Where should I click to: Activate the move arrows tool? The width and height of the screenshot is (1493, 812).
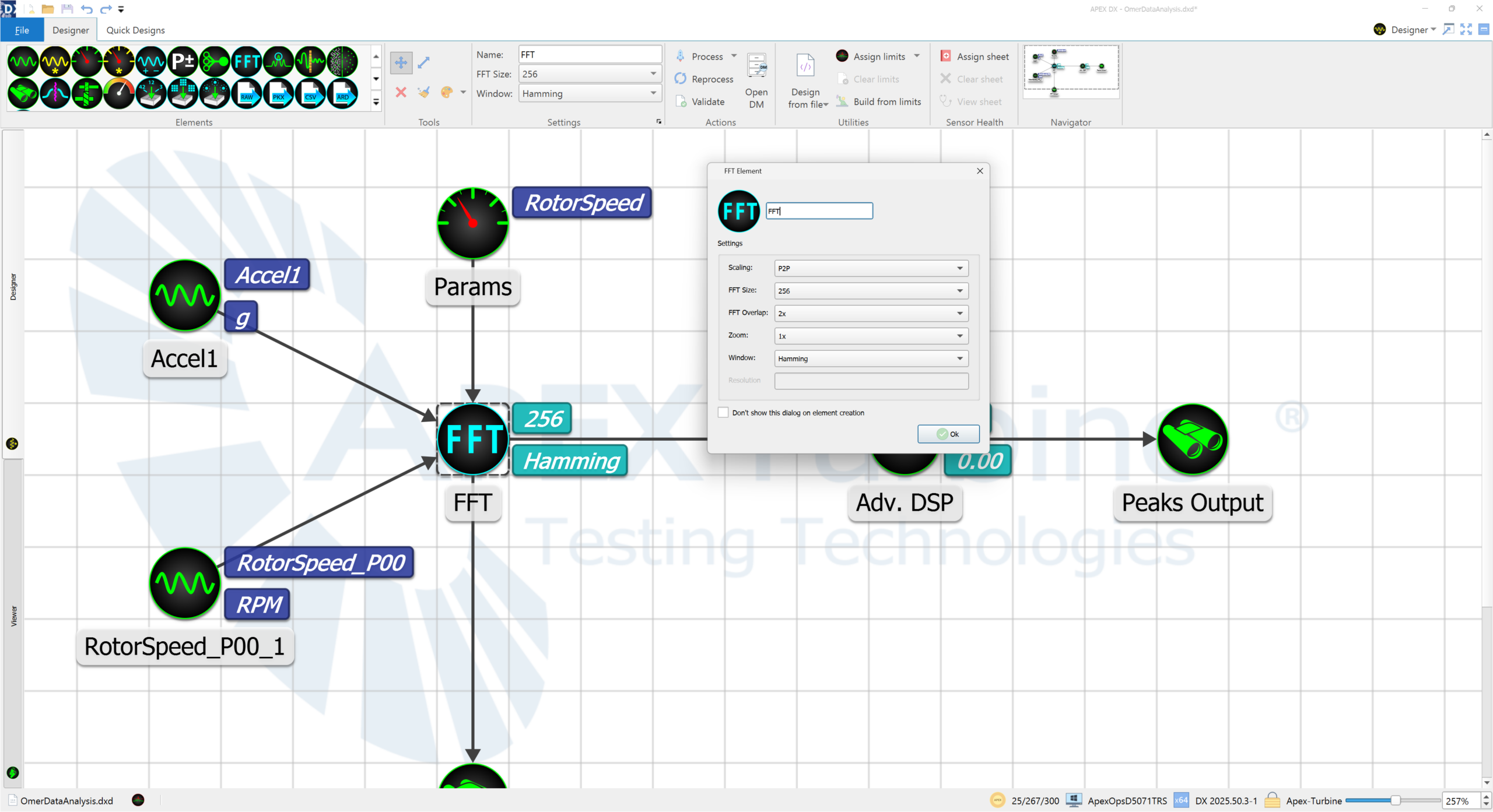tap(401, 62)
